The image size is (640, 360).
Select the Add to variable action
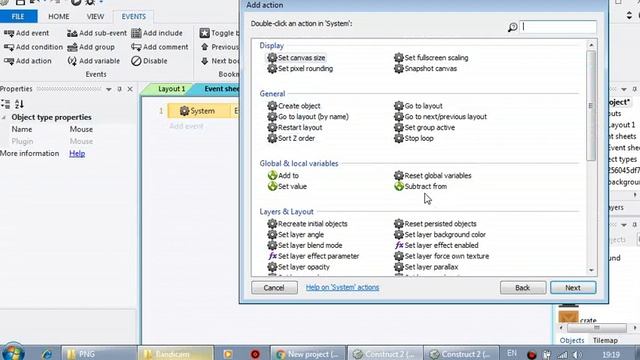pos(283,176)
